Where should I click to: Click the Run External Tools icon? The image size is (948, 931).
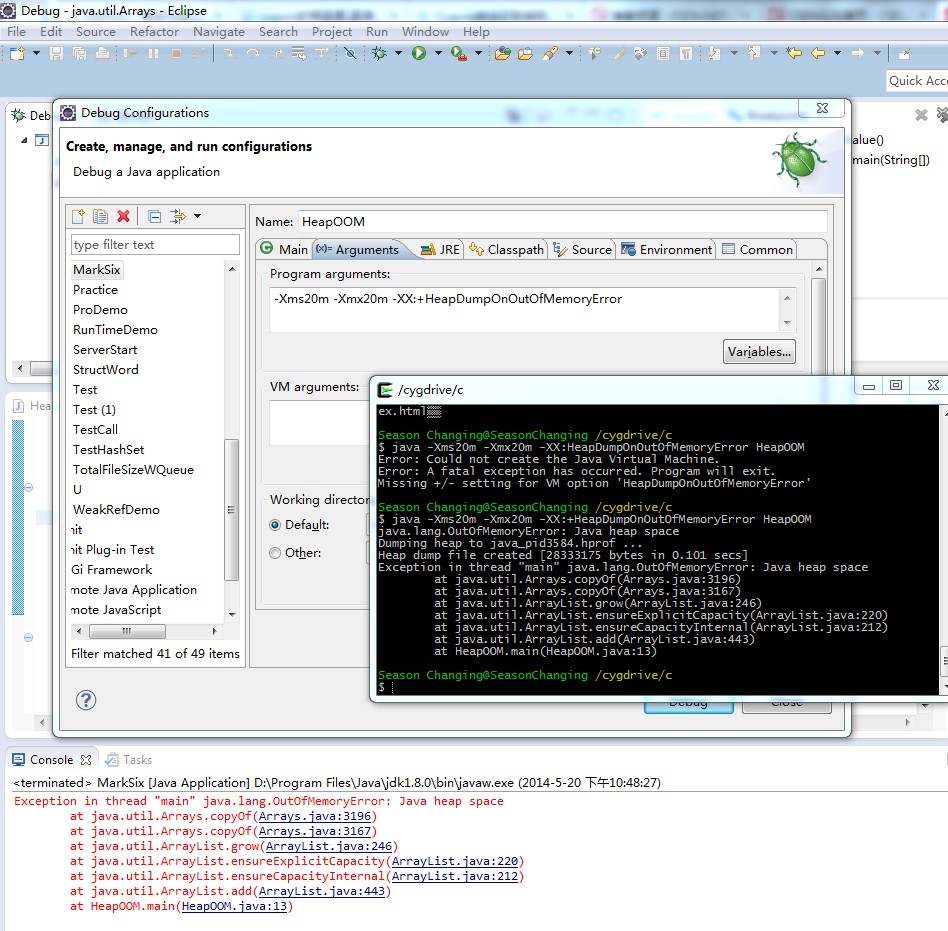pyautogui.click(x=459, y=54)
